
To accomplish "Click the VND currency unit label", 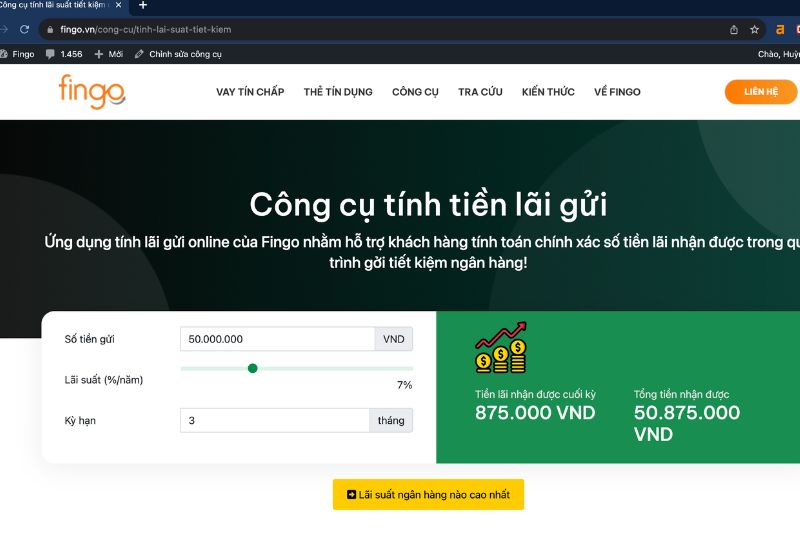I will point(394,339).
